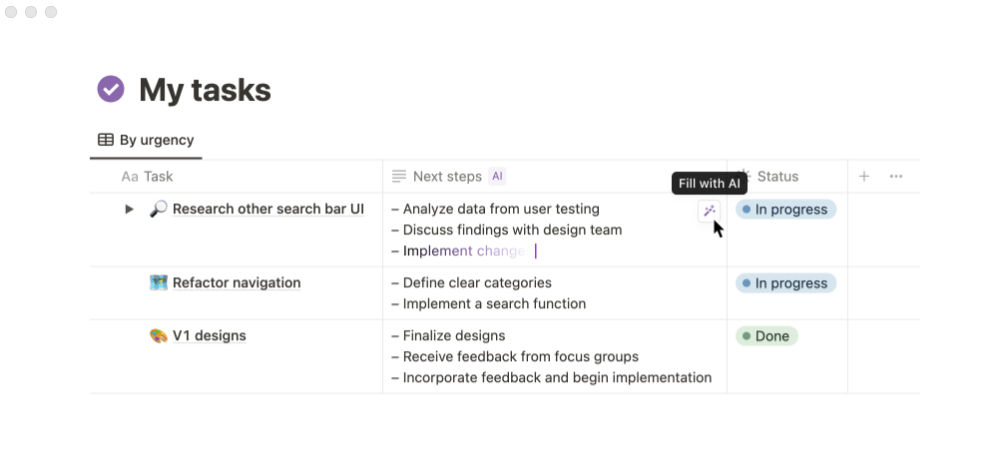
Task: Open the In progress status for Research task
Action: click(786, 209)
